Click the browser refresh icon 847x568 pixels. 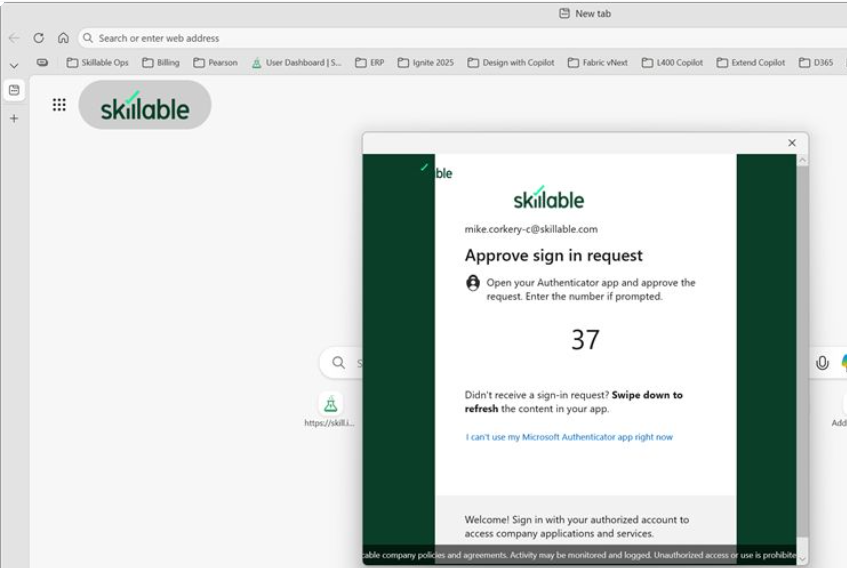coord(38,38)
